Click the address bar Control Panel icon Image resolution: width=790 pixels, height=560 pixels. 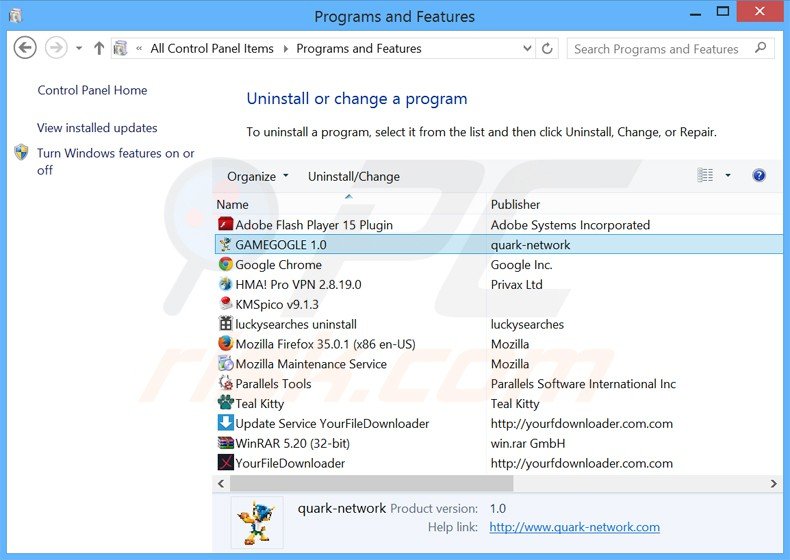pyautogui.click(x=120, y=48)
